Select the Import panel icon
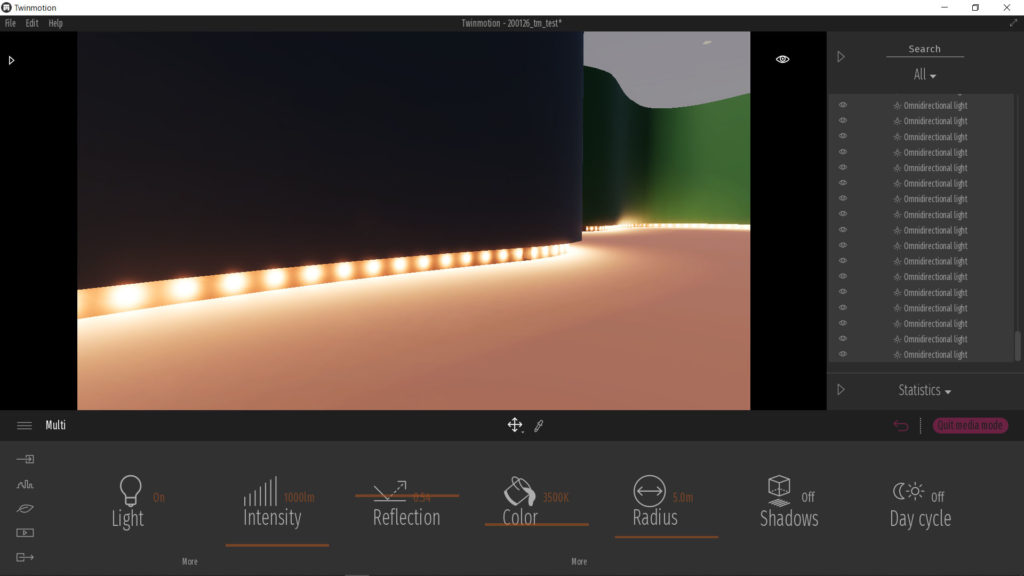The height and width of the screenshot is (576, 1024). 24,458
